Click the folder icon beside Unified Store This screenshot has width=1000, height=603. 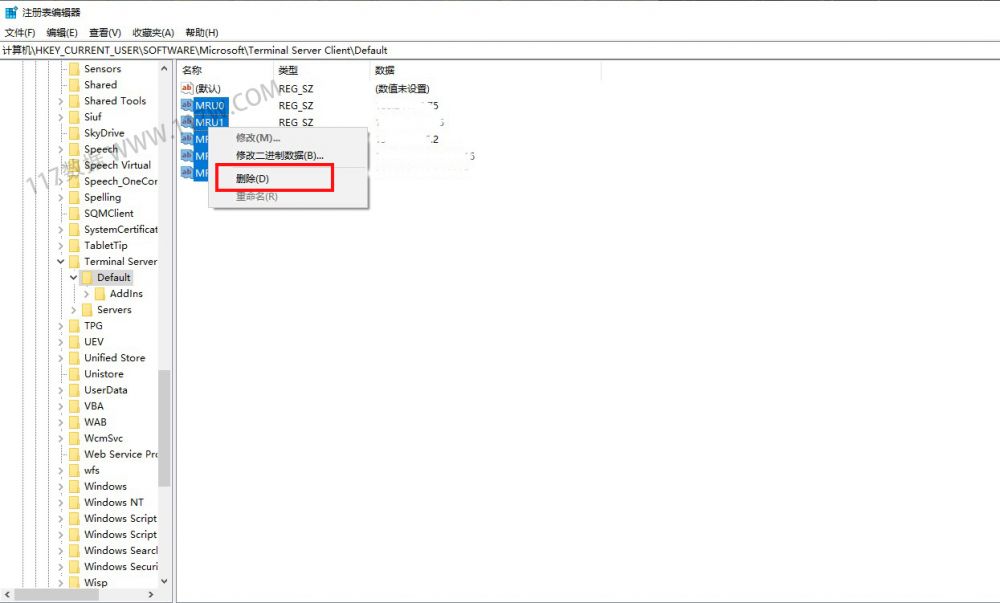(74, 358)
